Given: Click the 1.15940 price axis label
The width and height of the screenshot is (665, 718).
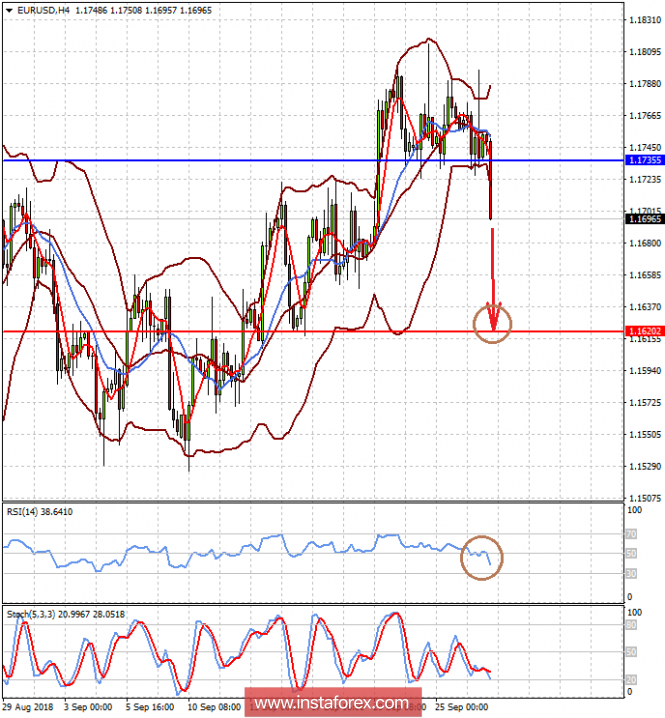Looking at the screenshot, I should pyautogui.click(x=643, y=370).
